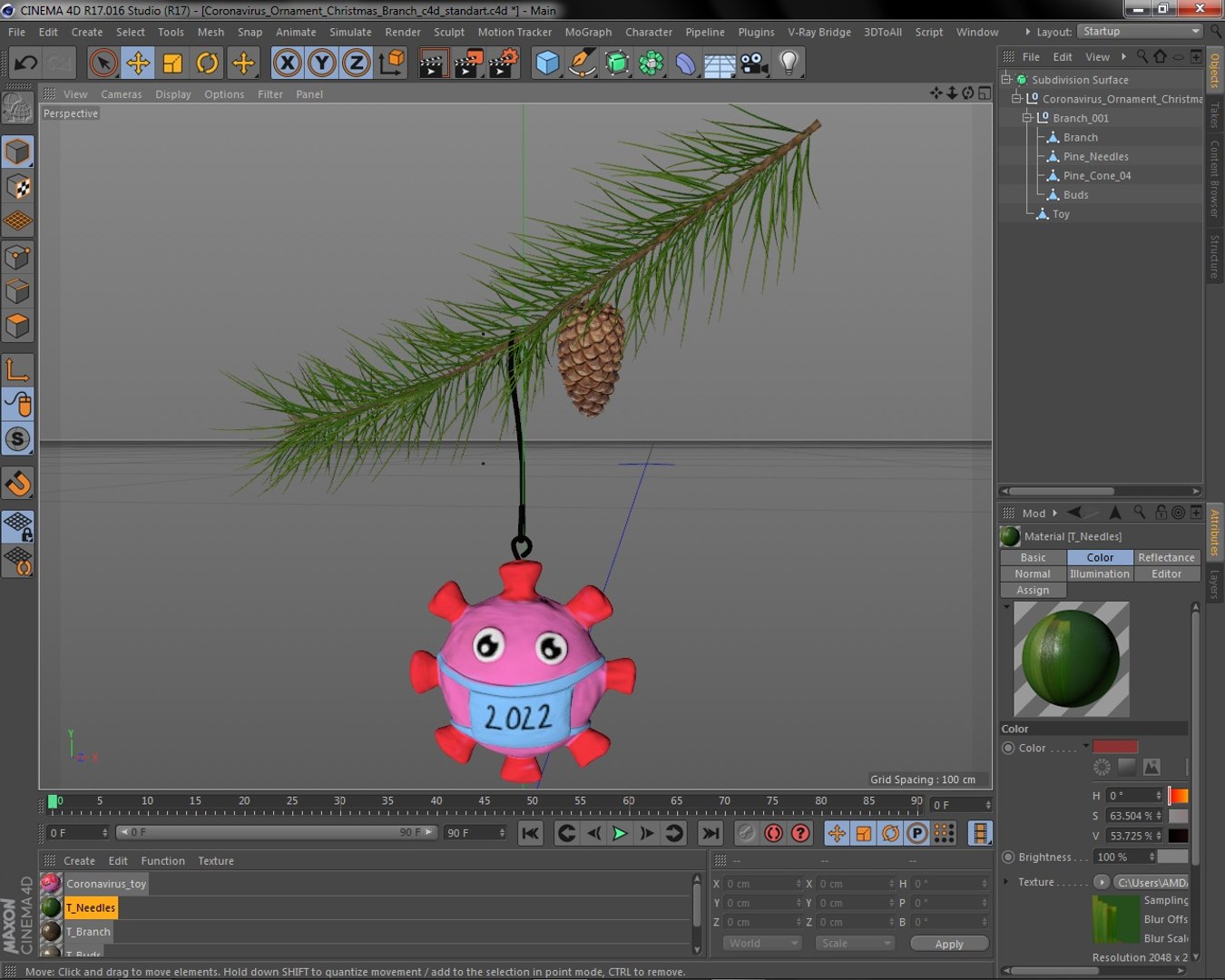Toggle Z-axis lock
Image resolution: width=1225 pixels, height=980 pixels.
(357, 63)
